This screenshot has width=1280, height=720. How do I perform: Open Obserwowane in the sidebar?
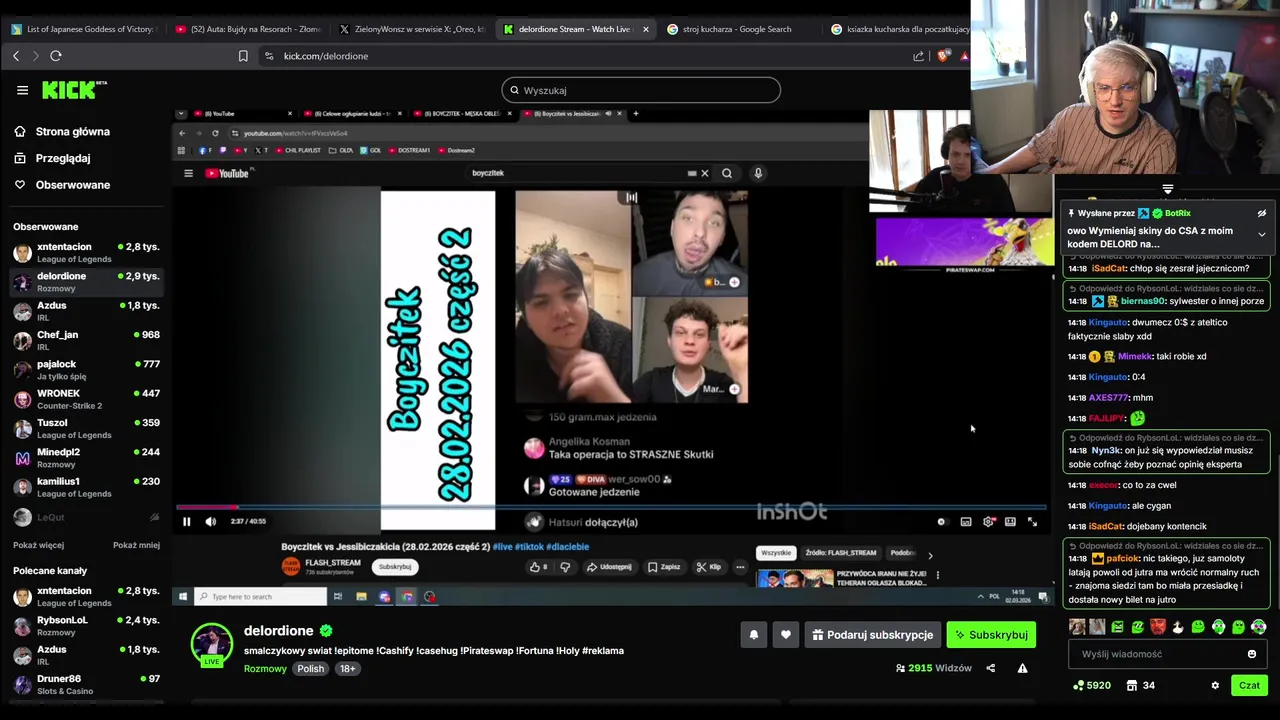click(62, 185)
